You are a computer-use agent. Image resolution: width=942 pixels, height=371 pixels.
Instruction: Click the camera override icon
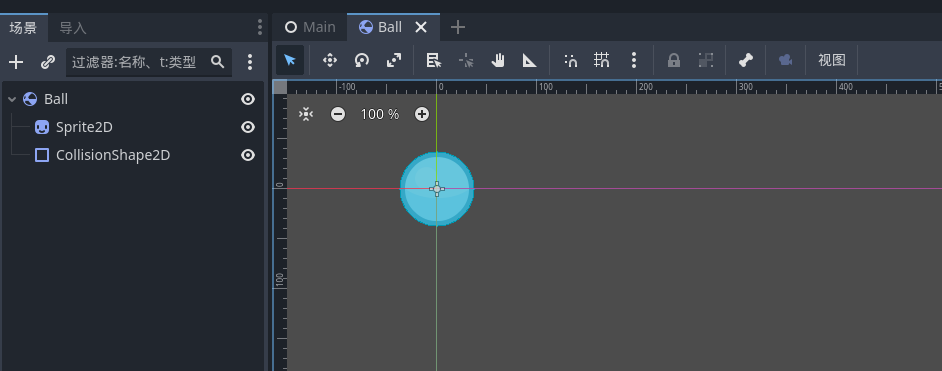[x=785, y=60]
